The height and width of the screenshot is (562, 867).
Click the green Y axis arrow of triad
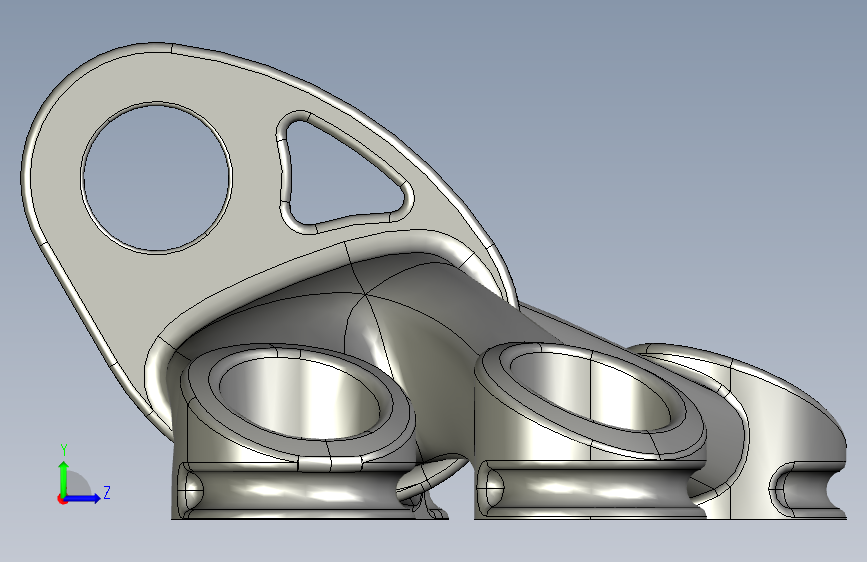coord(64,477)
